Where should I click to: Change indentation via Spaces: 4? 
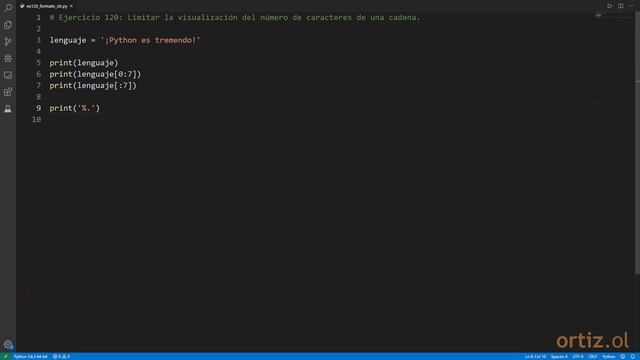[x=559, y=356]
